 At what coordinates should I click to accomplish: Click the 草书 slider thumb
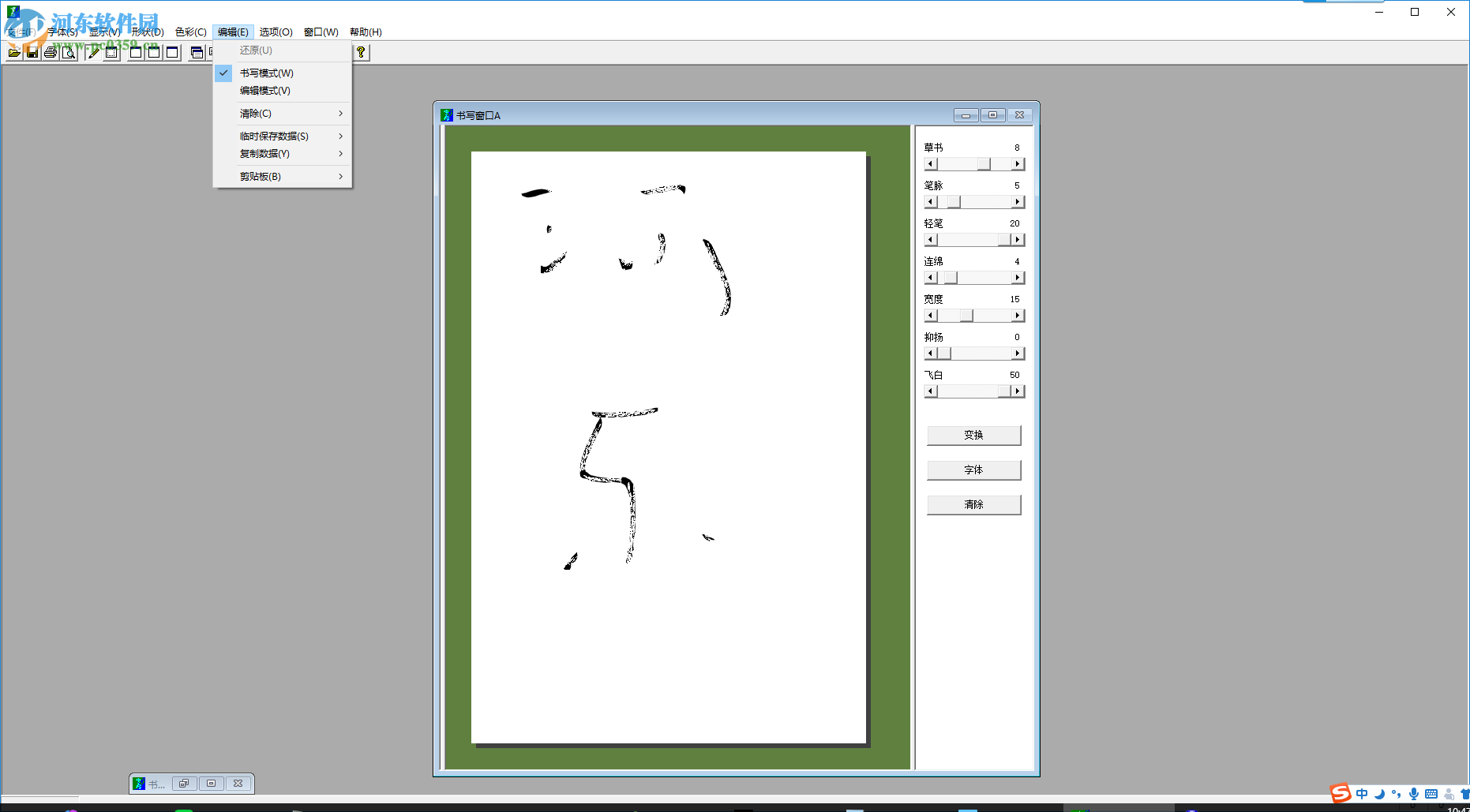[x=984, y=164]
